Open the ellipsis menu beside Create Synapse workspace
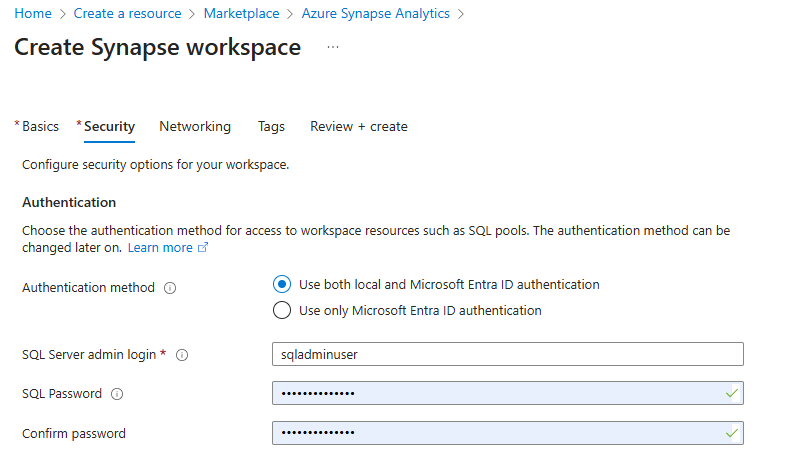Screen dimensions: 790x465 [333, 47]
